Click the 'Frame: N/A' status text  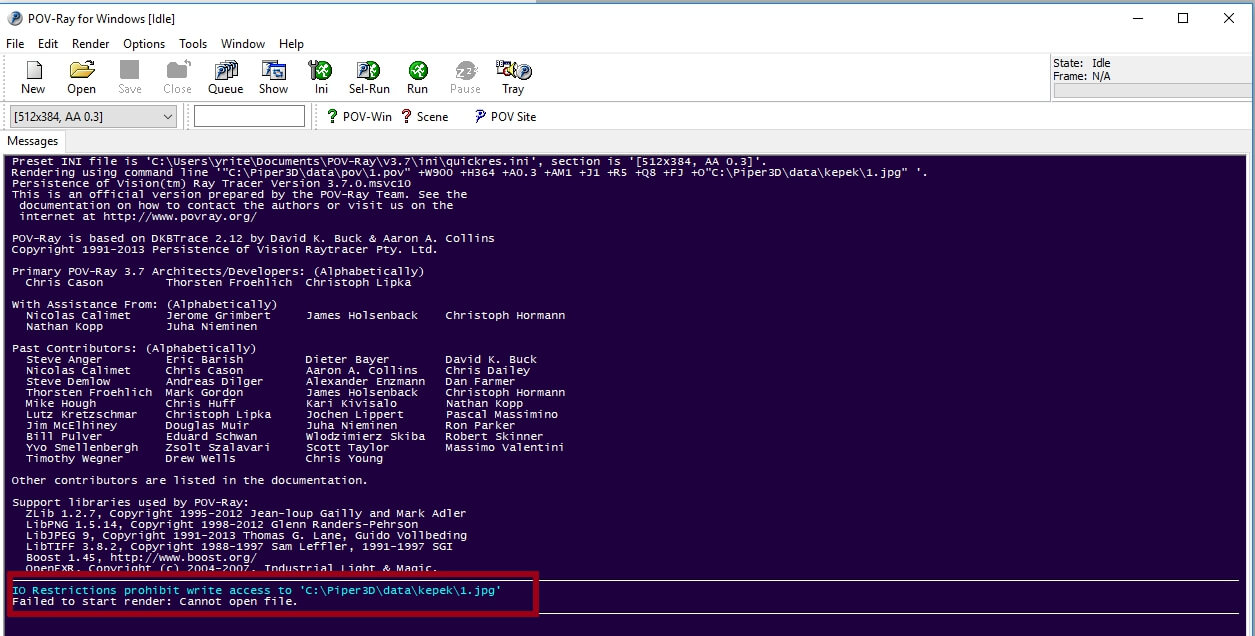point(1081,76)
